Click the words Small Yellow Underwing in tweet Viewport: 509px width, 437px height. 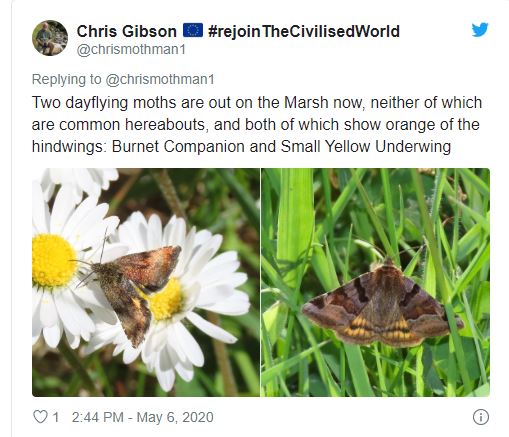pos(366,147)
